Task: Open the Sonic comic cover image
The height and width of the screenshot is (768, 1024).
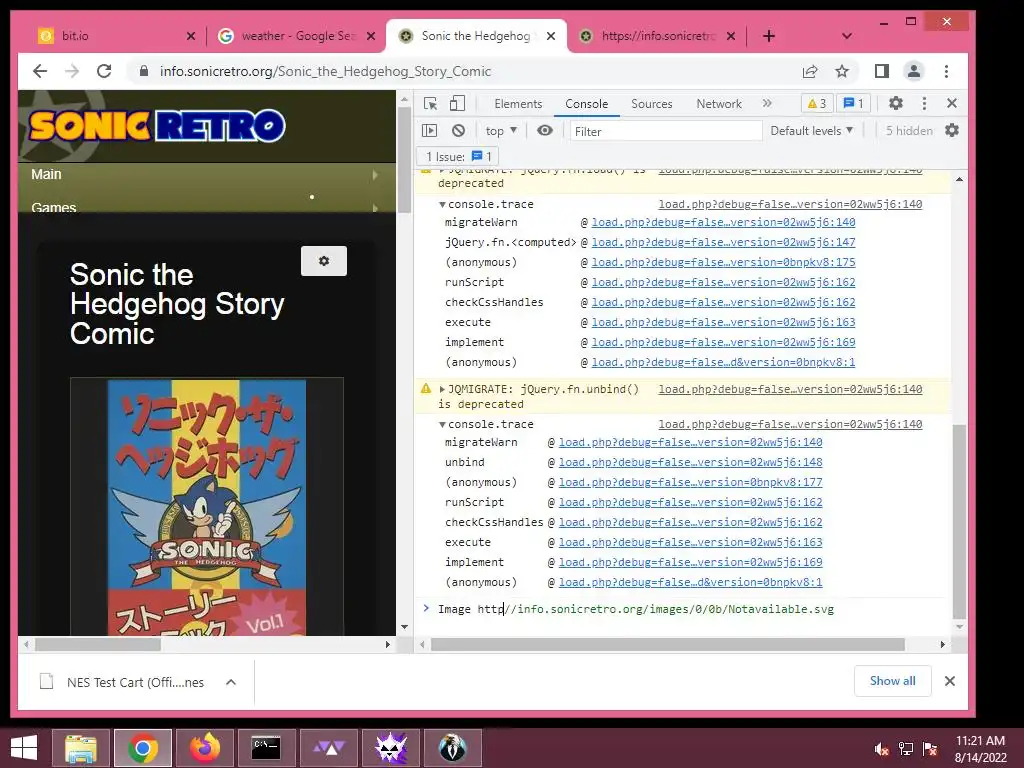Action: [206, 507]
